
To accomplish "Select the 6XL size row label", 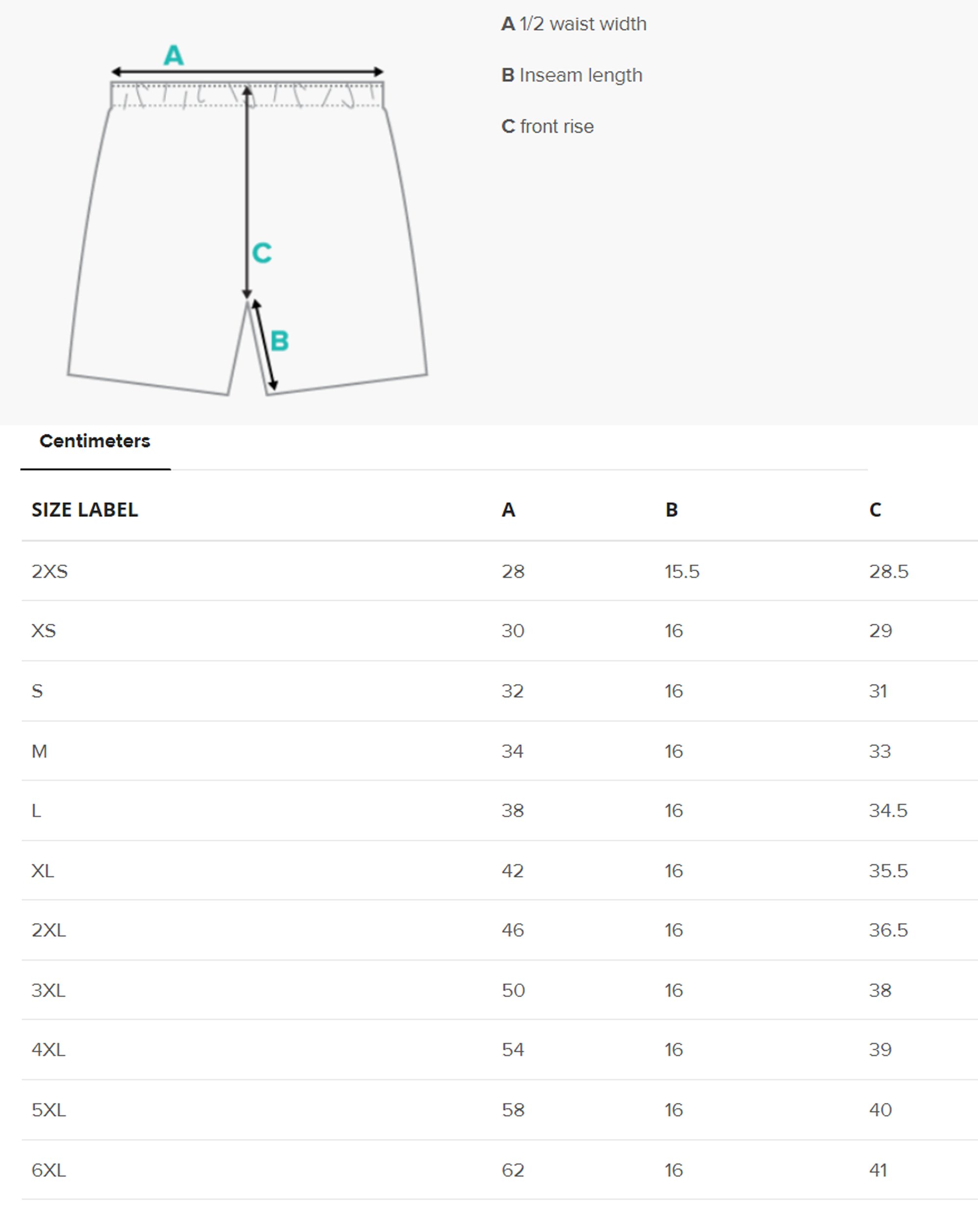I will point(48,1170).
